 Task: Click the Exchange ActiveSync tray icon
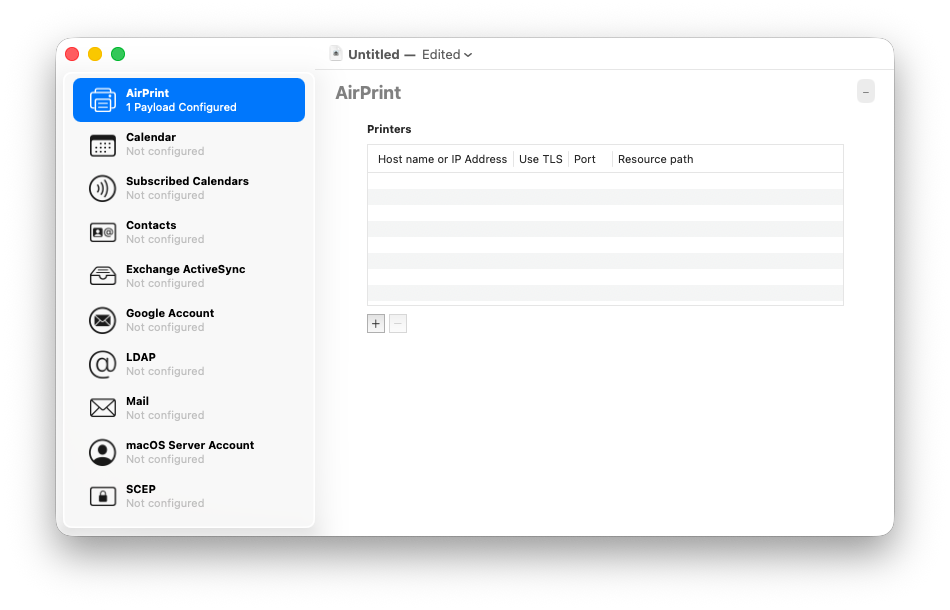click(x=102, y=276)
